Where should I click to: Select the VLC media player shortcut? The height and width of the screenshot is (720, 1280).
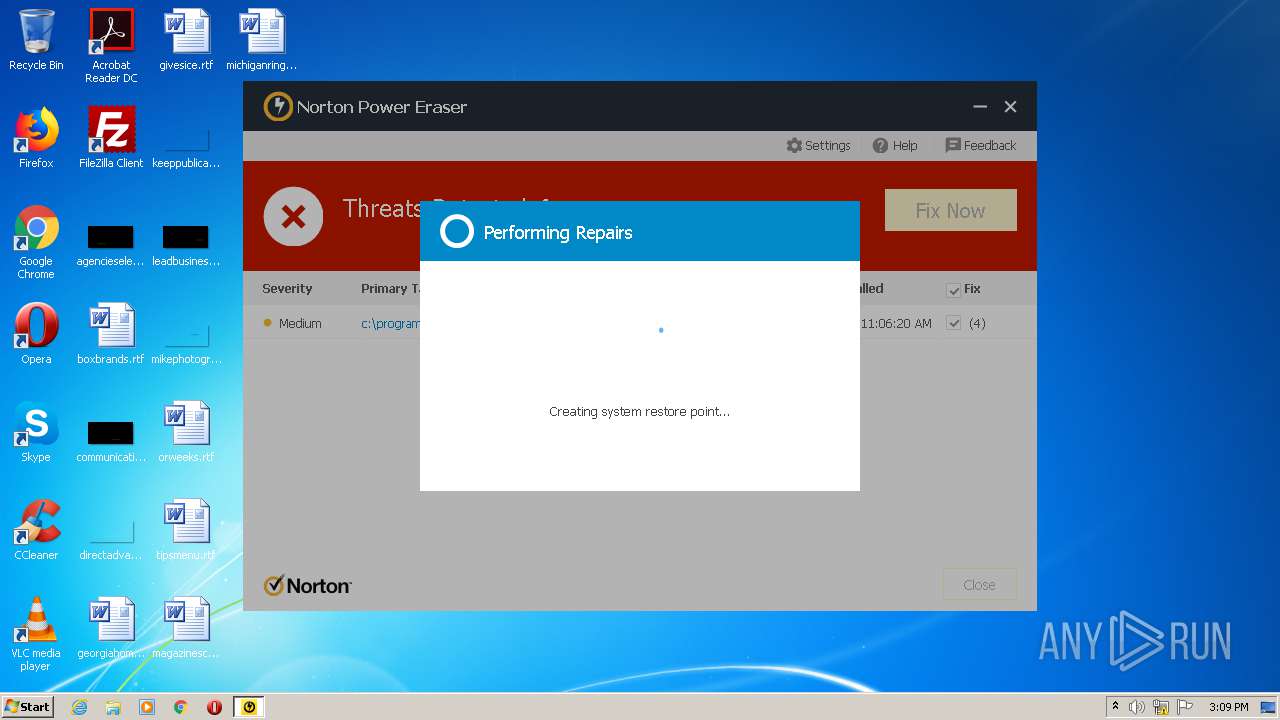(36, 634)
